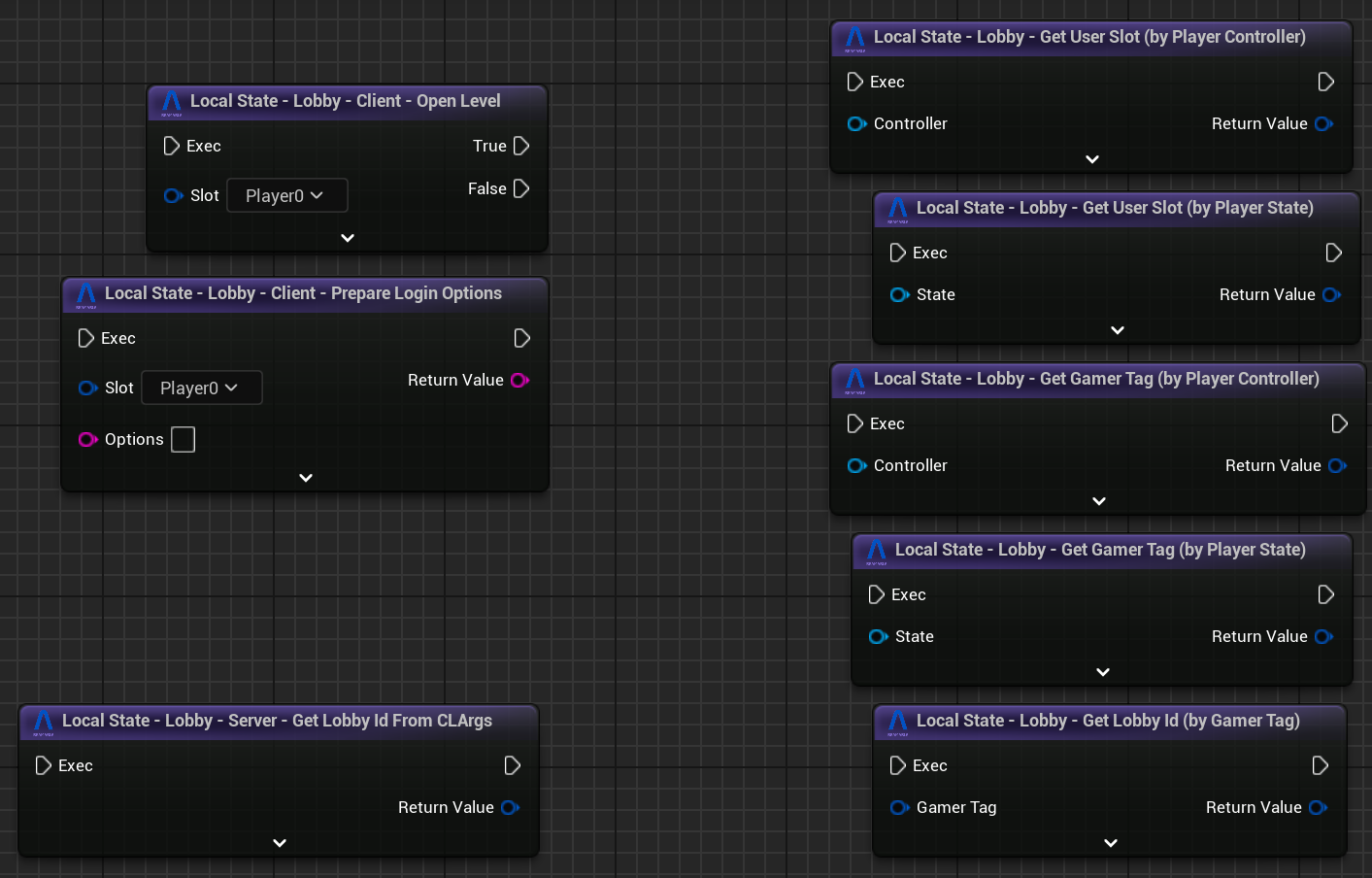
Task: Open the Slot Player0 dropdown on Open Level node
Action: click(286, 195)
